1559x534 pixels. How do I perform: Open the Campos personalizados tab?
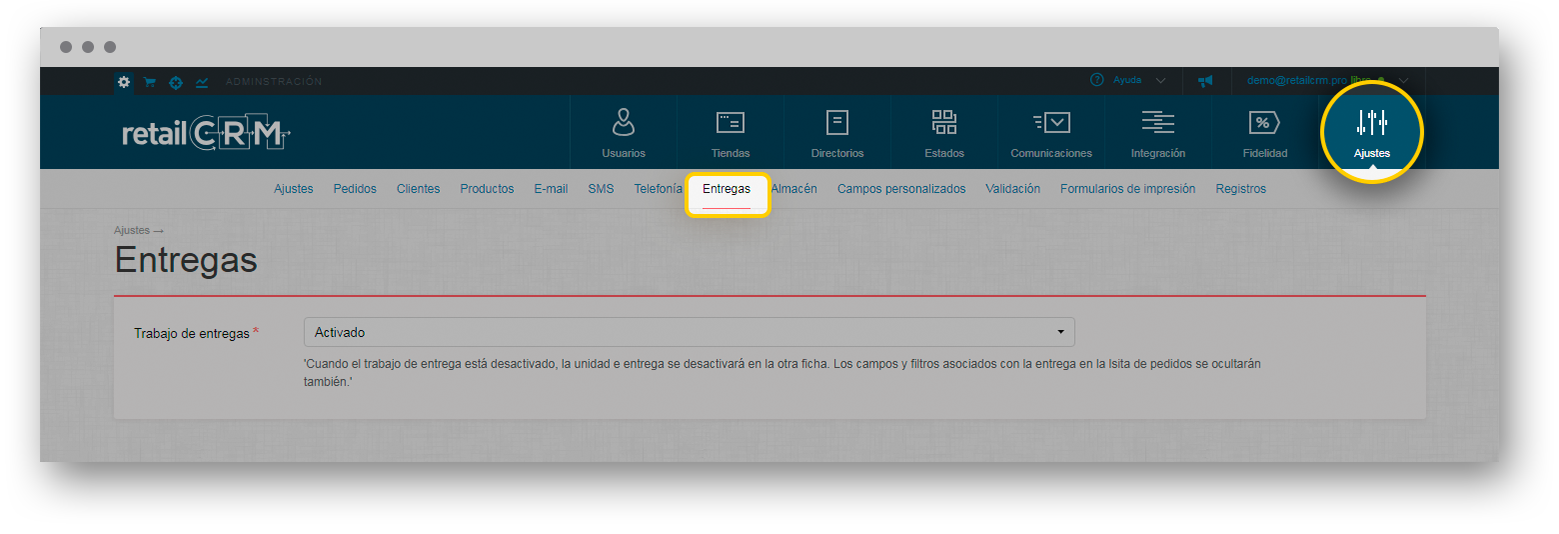tap(901, 189)
